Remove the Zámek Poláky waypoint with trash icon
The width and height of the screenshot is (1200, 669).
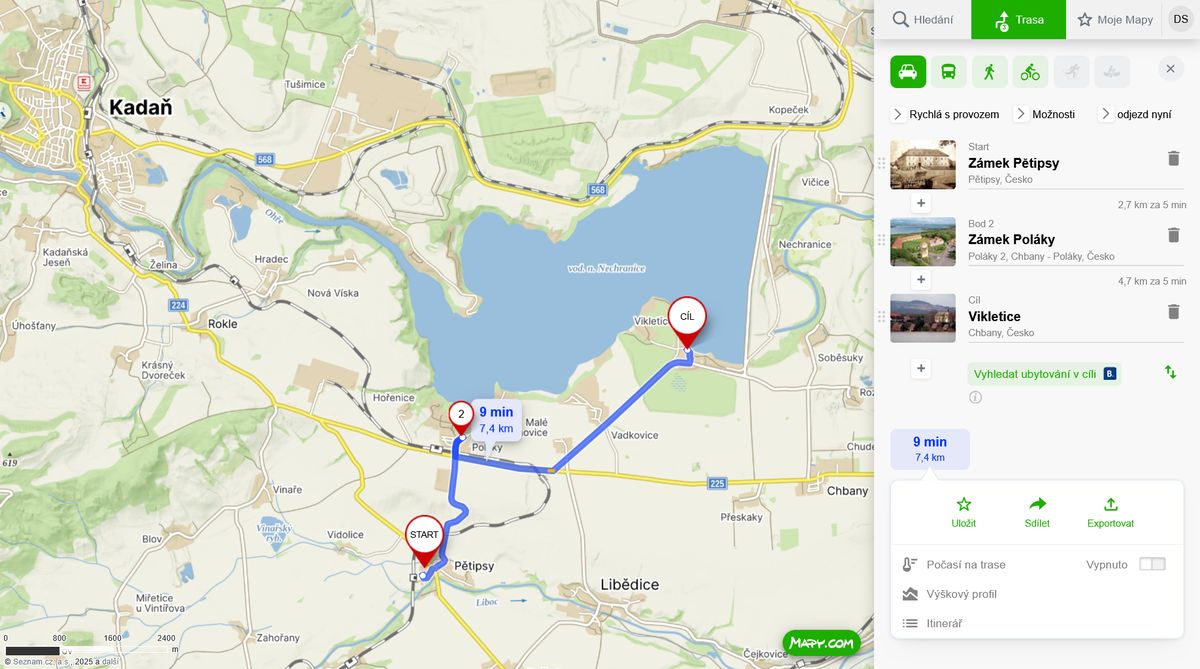(x=1173, y=235)
